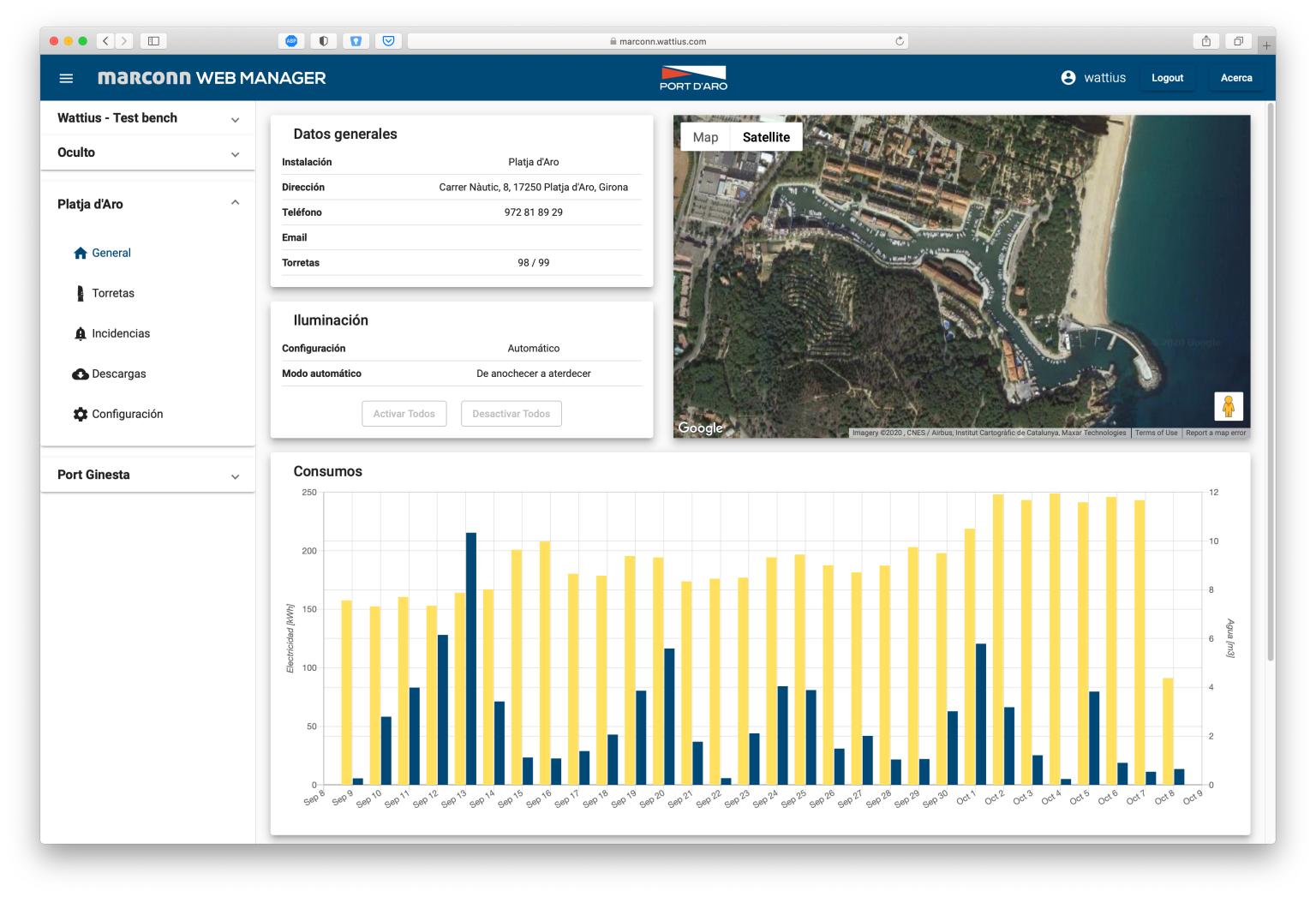The image size is (1316, 897).
Task: Switch the map to Map view
Action: (x=705, y=137)
